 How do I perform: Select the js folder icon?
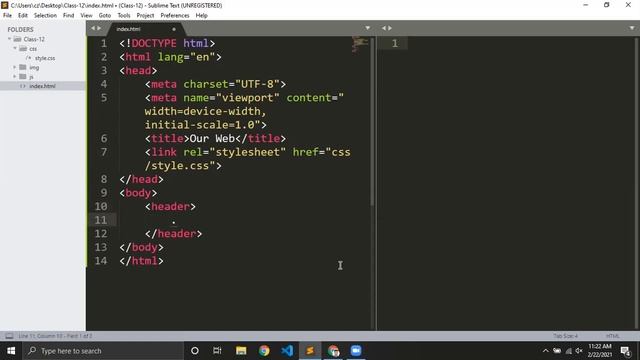point(23,77)
